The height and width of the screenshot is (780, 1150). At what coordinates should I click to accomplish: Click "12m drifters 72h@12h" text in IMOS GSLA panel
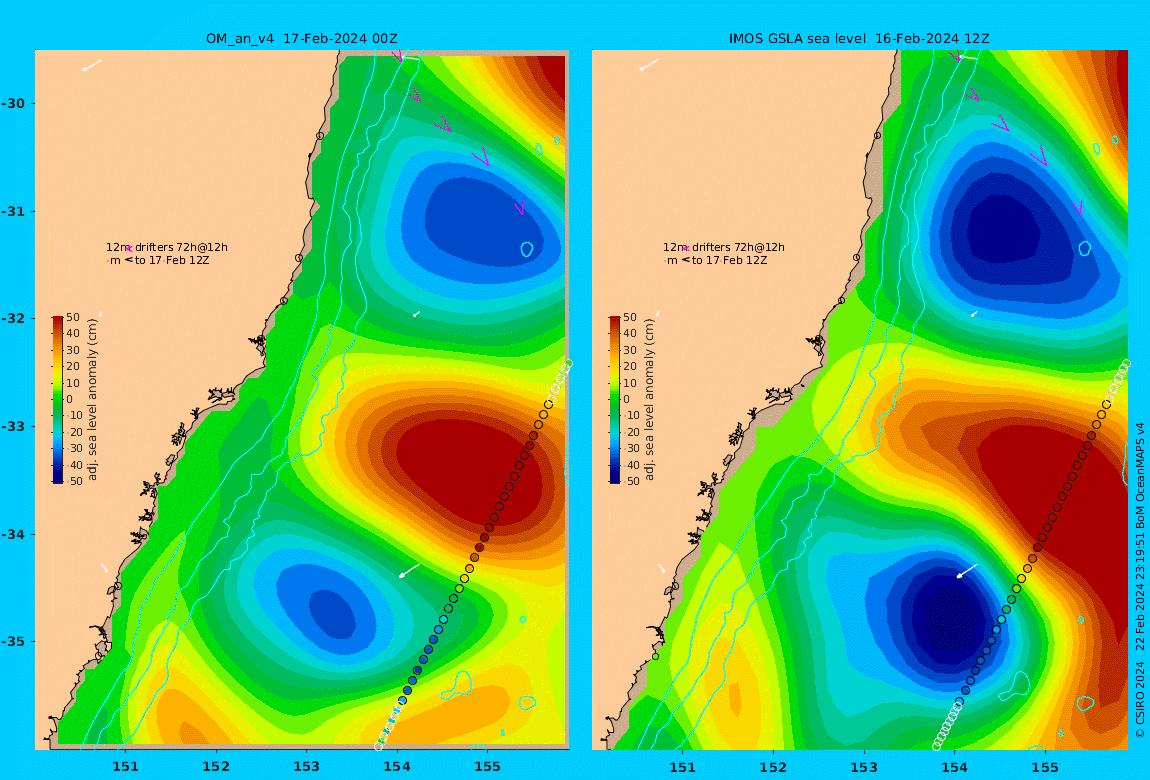click(725, 247)
